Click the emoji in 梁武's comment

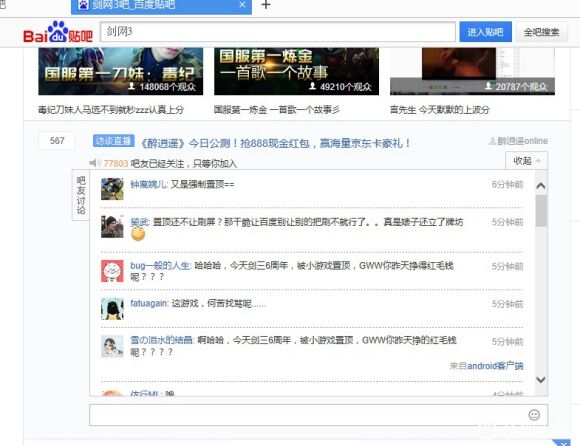(x=138, y=234)
